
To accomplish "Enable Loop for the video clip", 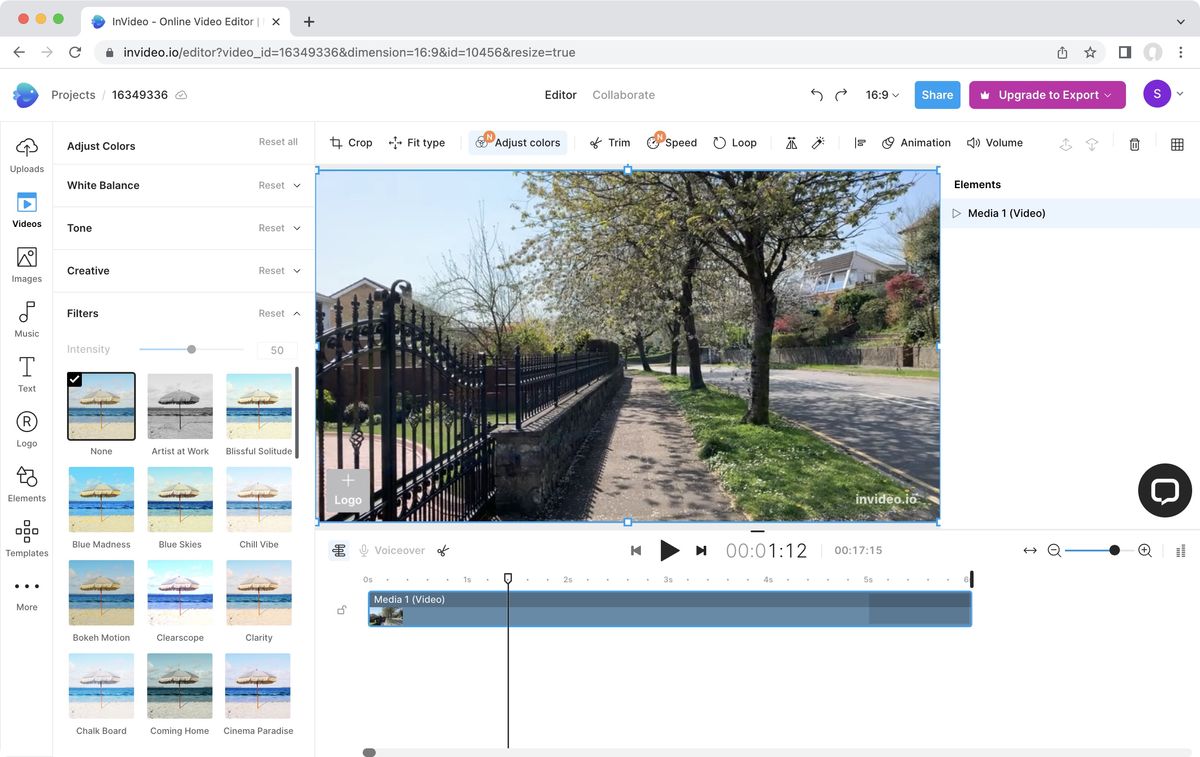I will pyautogui.click(x=735, y=142).
